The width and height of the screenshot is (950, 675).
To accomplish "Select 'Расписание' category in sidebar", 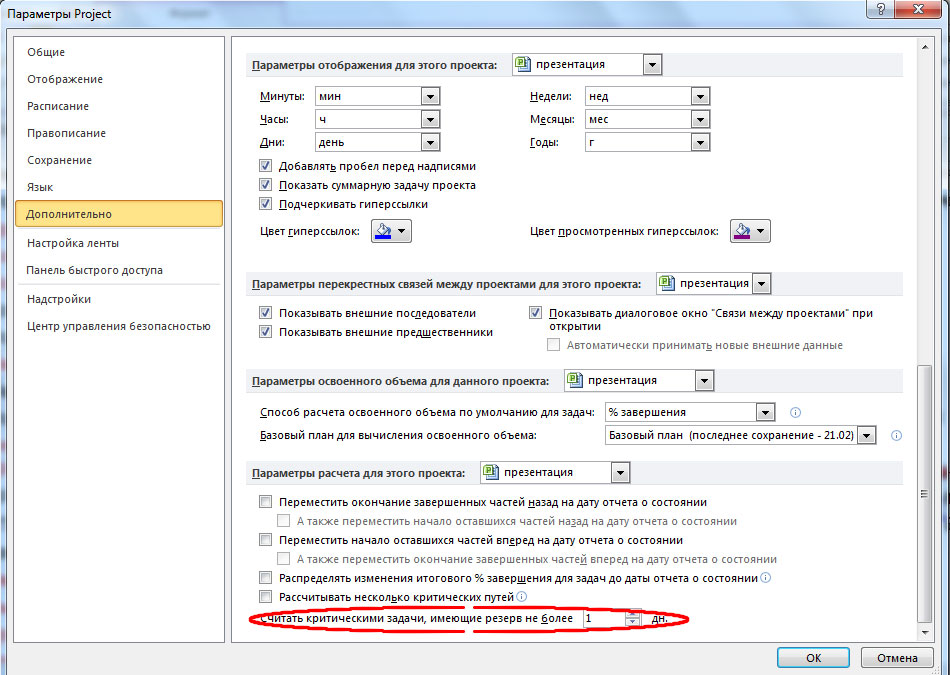I will (119, 106).
